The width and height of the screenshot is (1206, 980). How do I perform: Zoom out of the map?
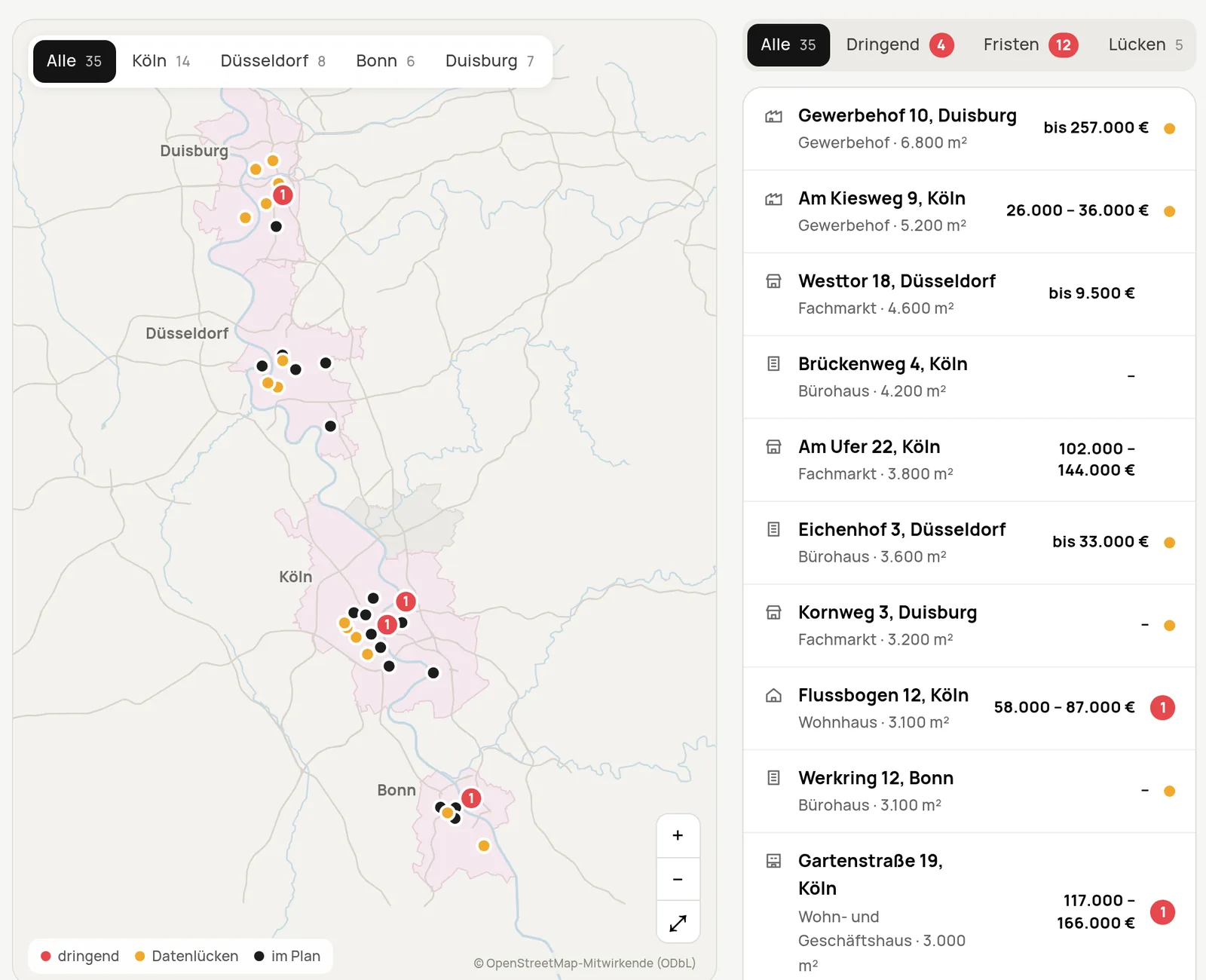pos(678,879)
